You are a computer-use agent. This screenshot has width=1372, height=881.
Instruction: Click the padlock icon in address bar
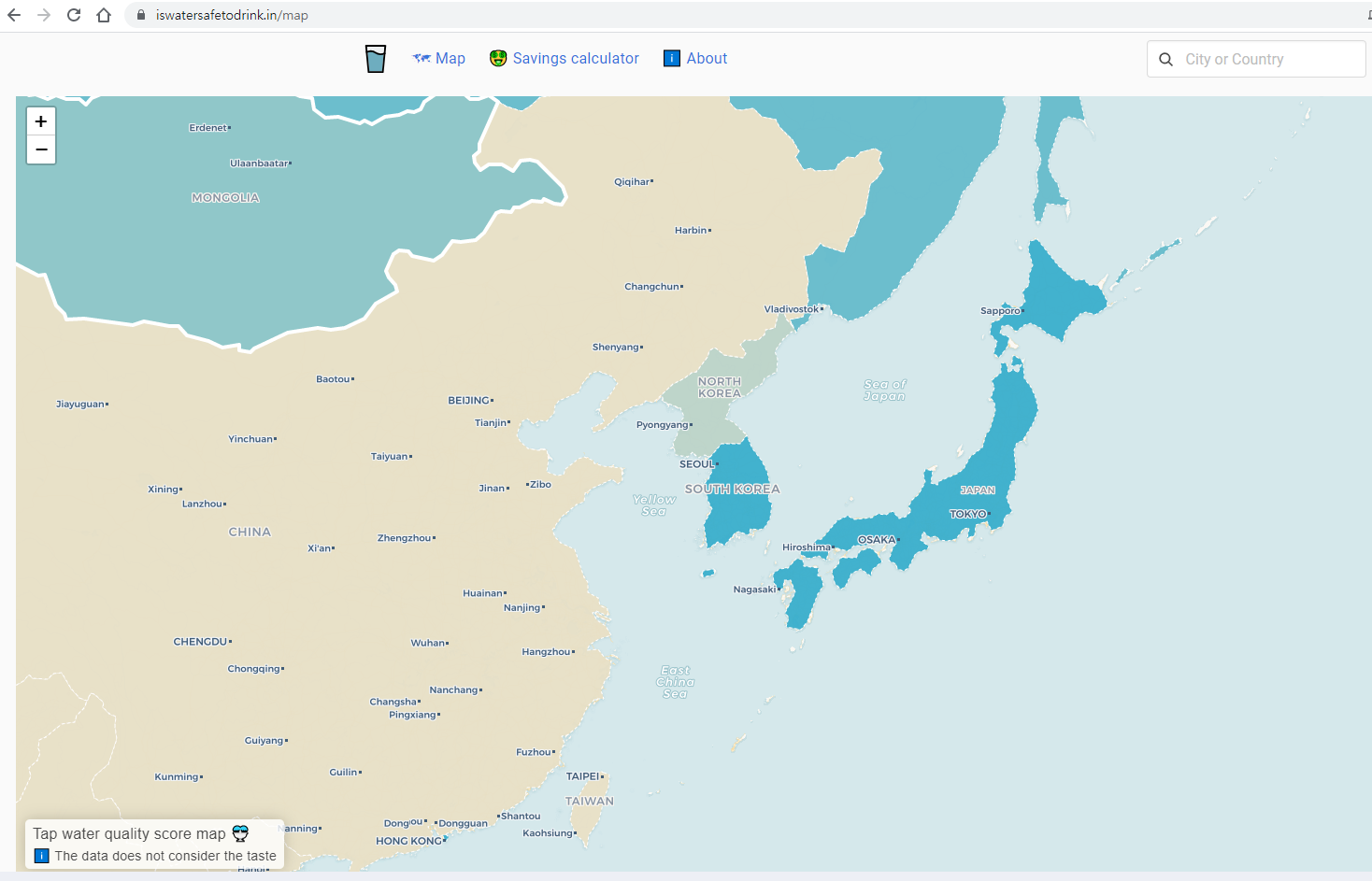pos(141,15)
